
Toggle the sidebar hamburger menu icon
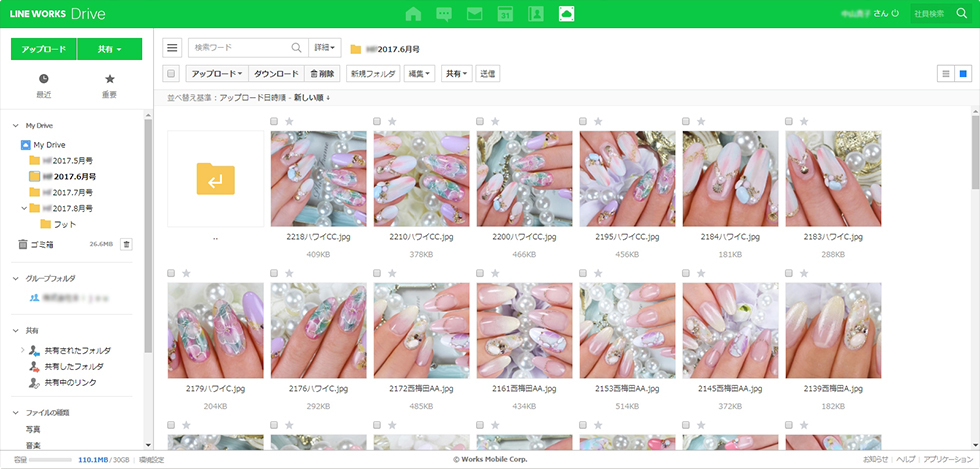coord(172,48)
